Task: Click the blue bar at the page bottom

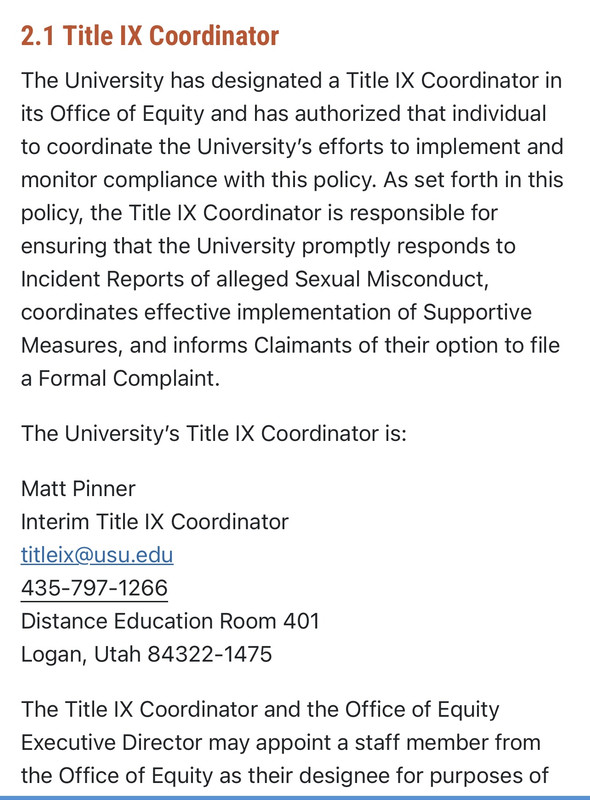Action: click(295, 797)
